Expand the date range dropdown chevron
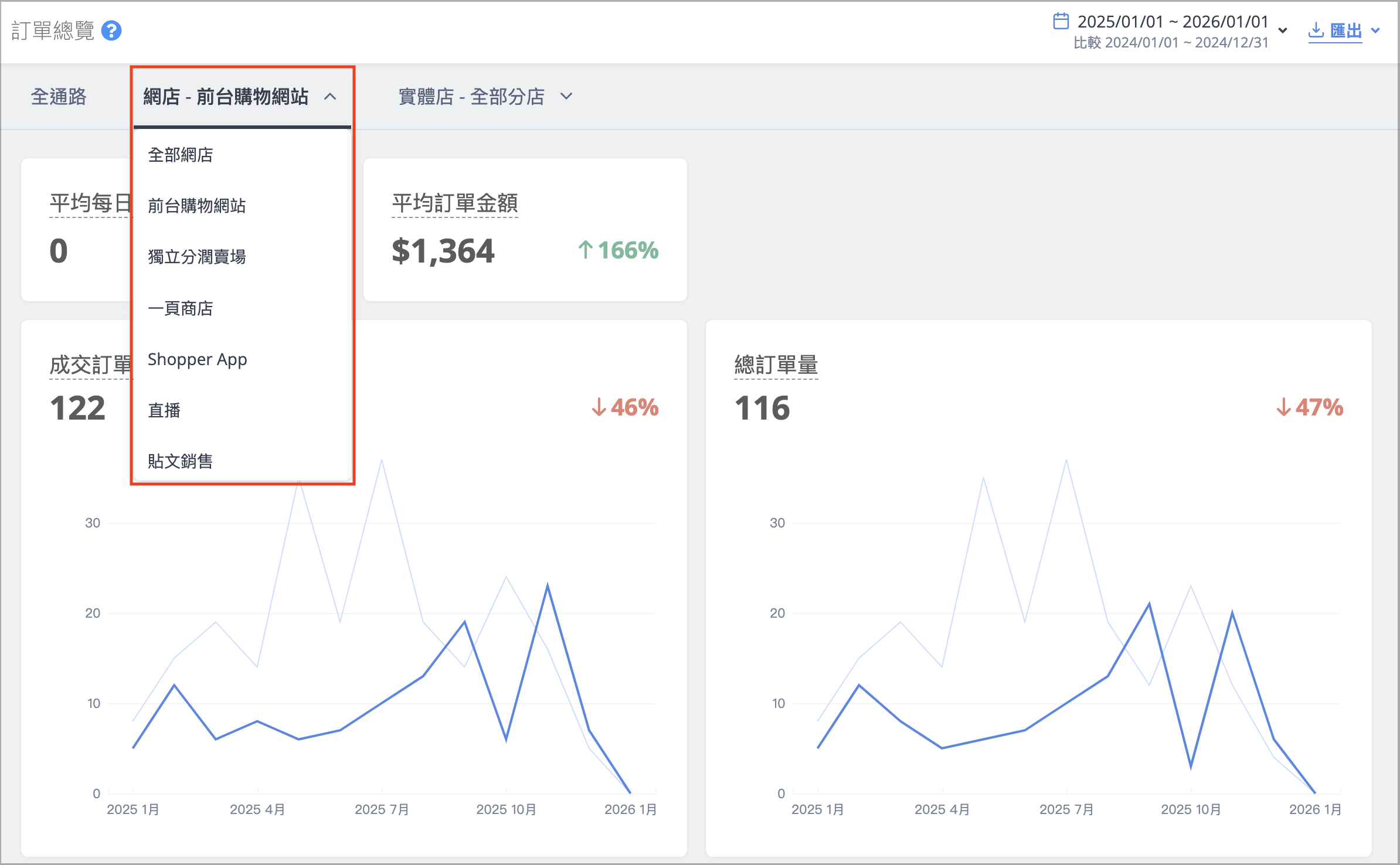 point(1283,30)
